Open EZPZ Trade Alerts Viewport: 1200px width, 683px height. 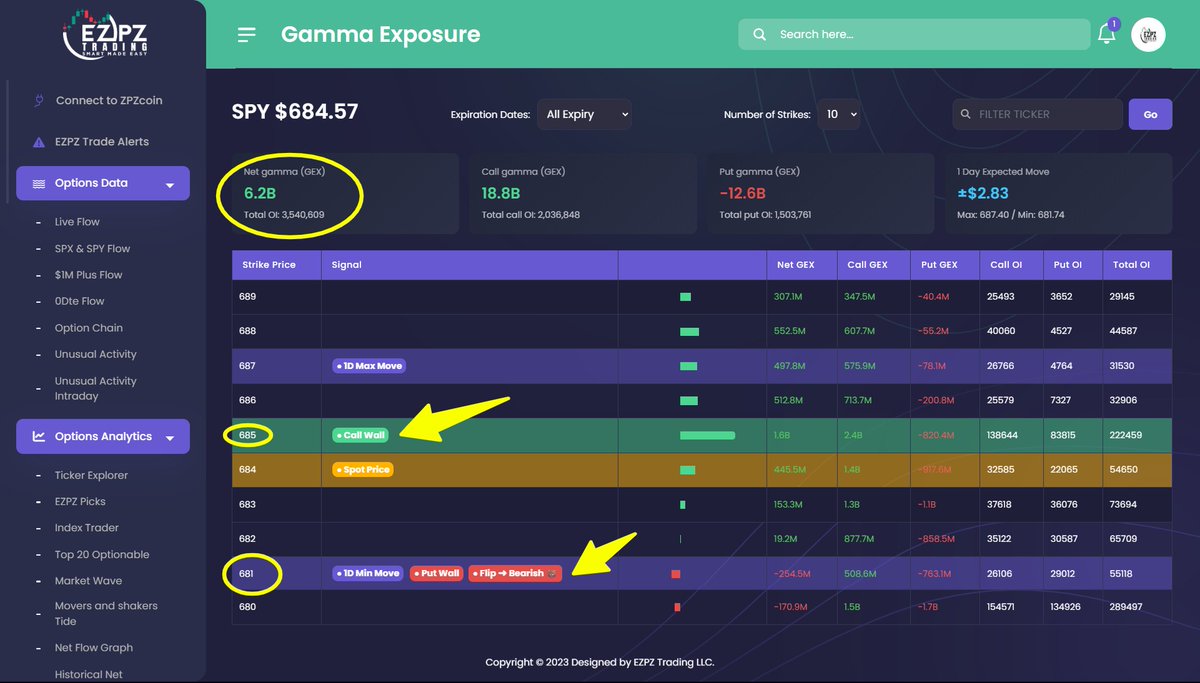(102, 142)
